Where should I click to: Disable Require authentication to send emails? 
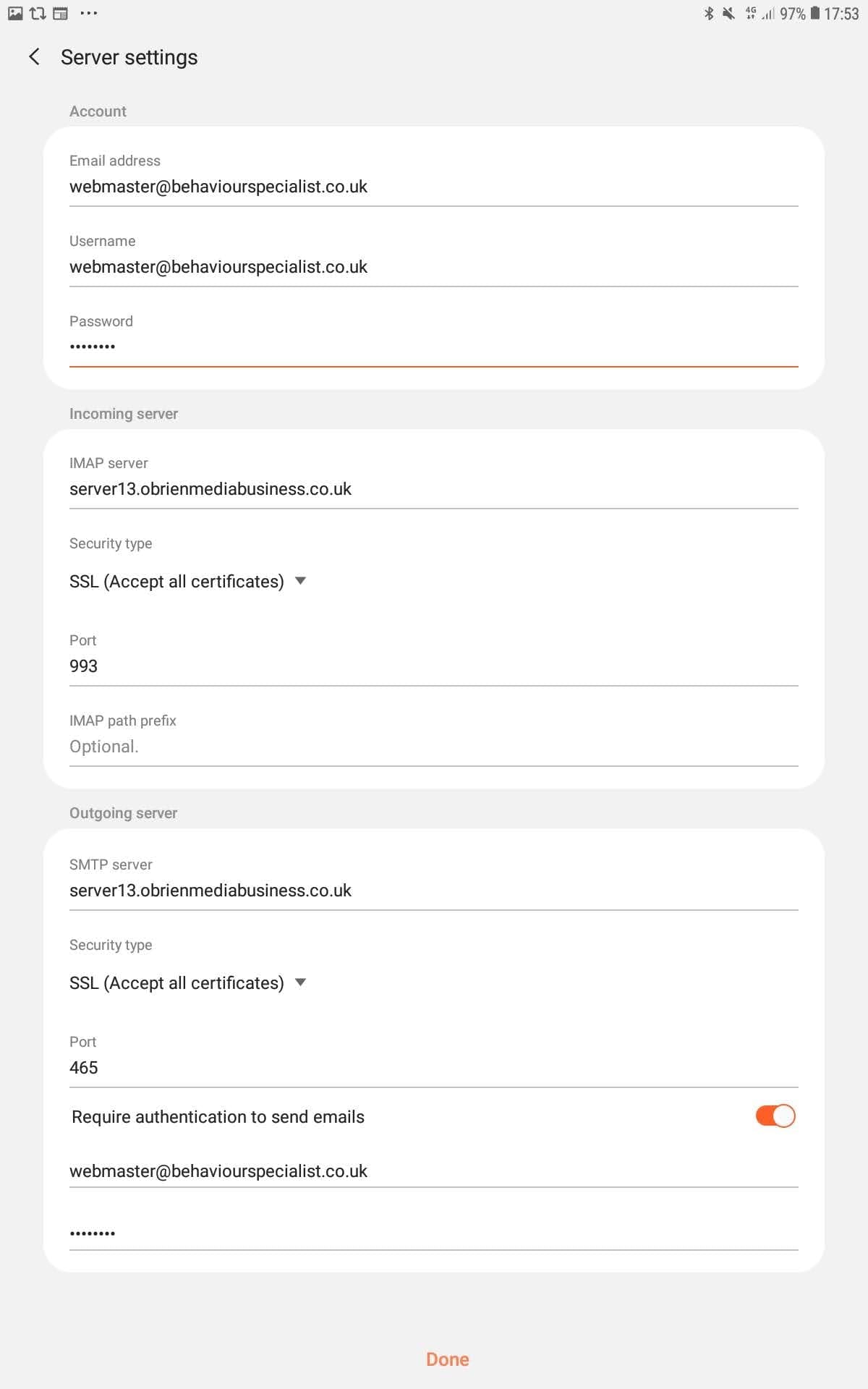[x=775, y=1116]
